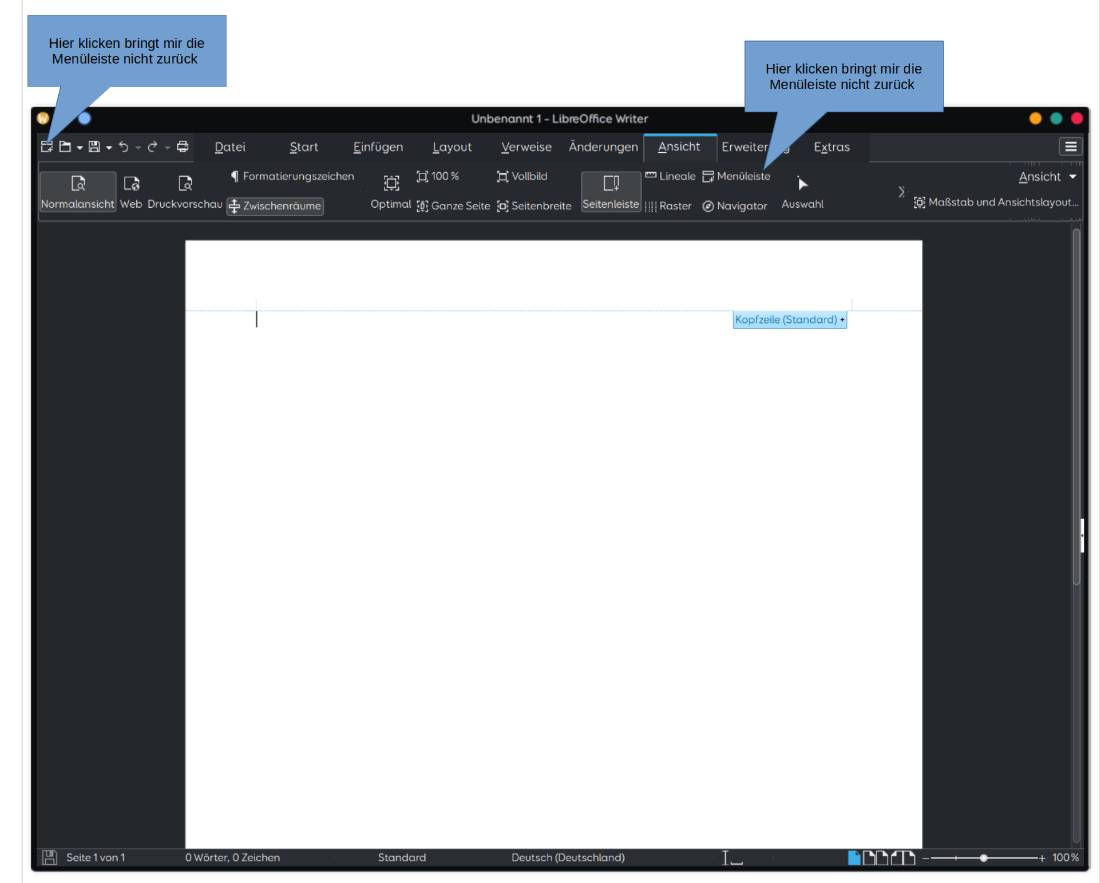Click the blue pin circle in title bar
The image size is (1100, 883).
point(84,119)
